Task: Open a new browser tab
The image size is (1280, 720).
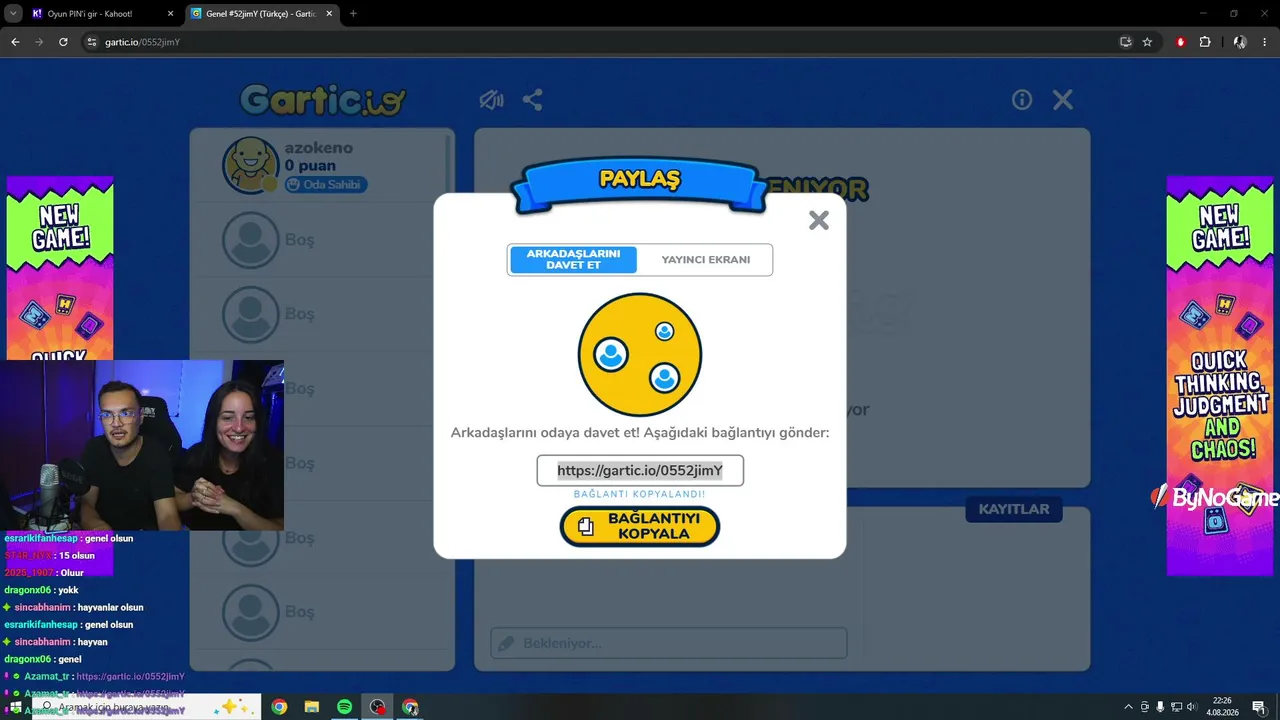Action: (353, 14)
